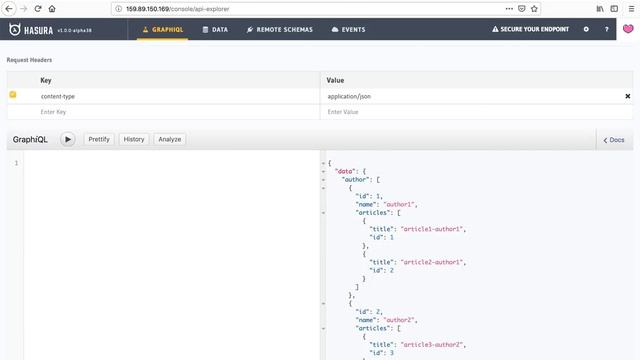The height and width of the screenshot is (360, 640).
Task: Open the browser home page icon
Action: [x=52, y=9]
